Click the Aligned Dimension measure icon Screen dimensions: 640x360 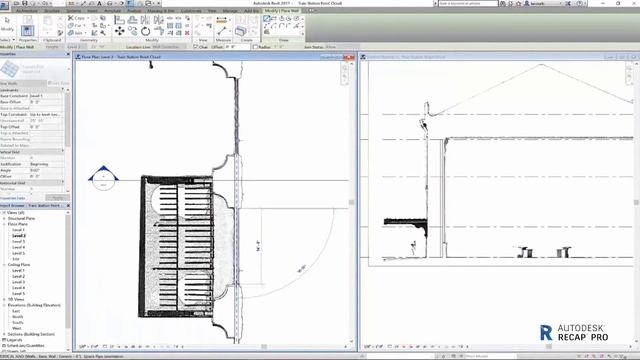pyautogui.click(x=222, y=20)
